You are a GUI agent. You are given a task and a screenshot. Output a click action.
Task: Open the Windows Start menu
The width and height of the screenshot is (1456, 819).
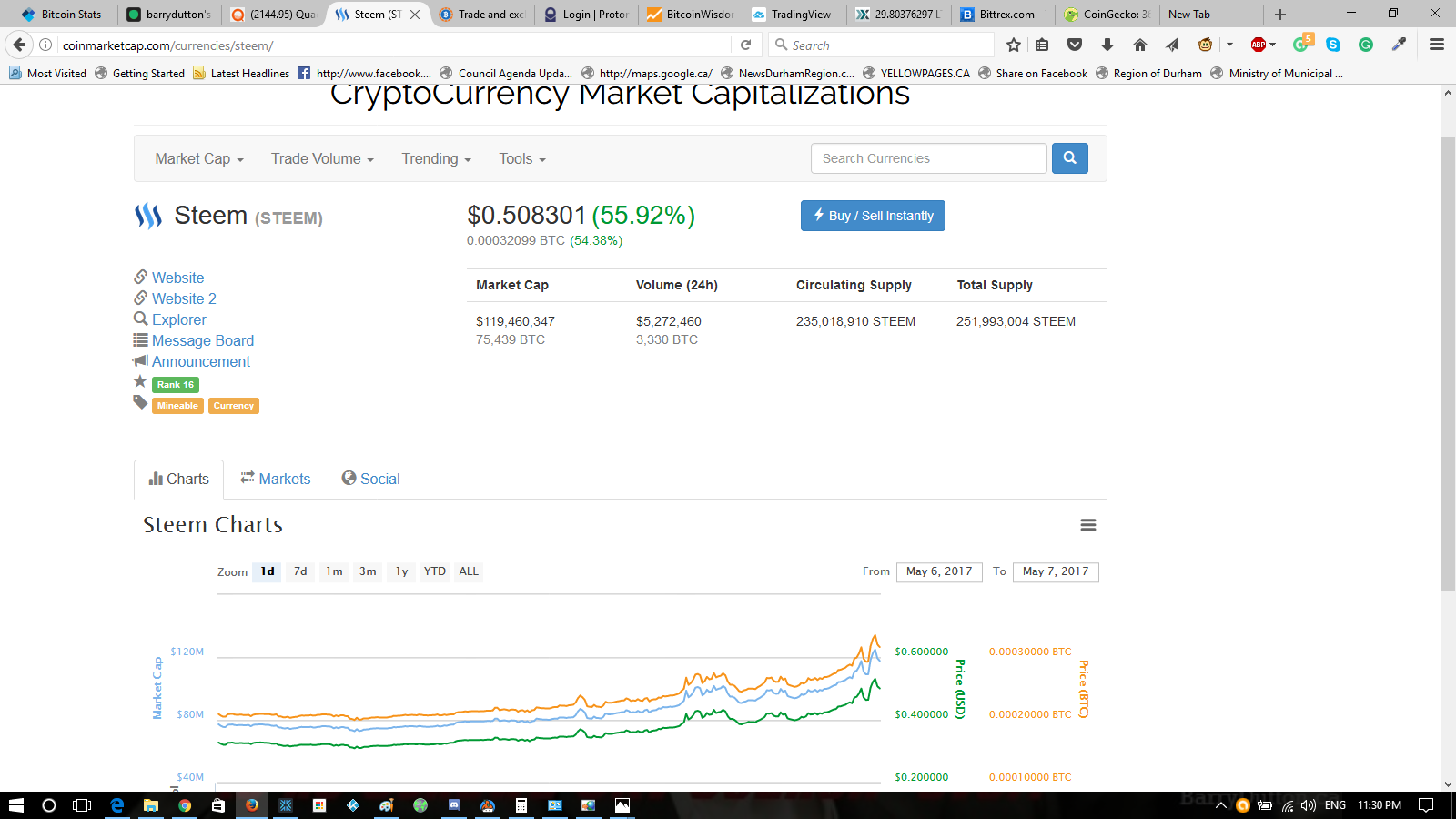click(16, 805)
